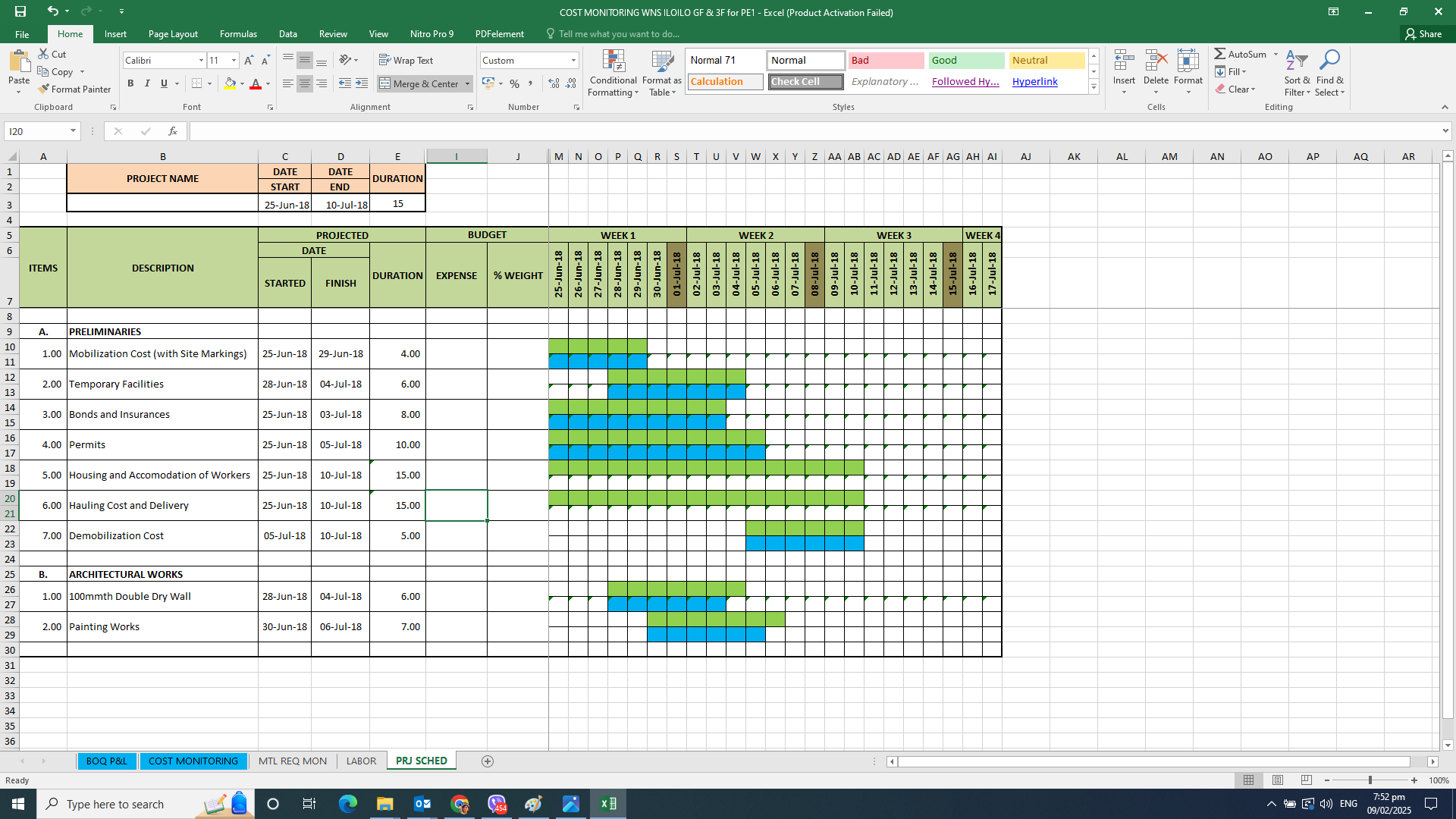This screenshot has height=819, width=1456.
Task: Switch to the COST MONITORING sheet tab
Action: coord(193,761)
